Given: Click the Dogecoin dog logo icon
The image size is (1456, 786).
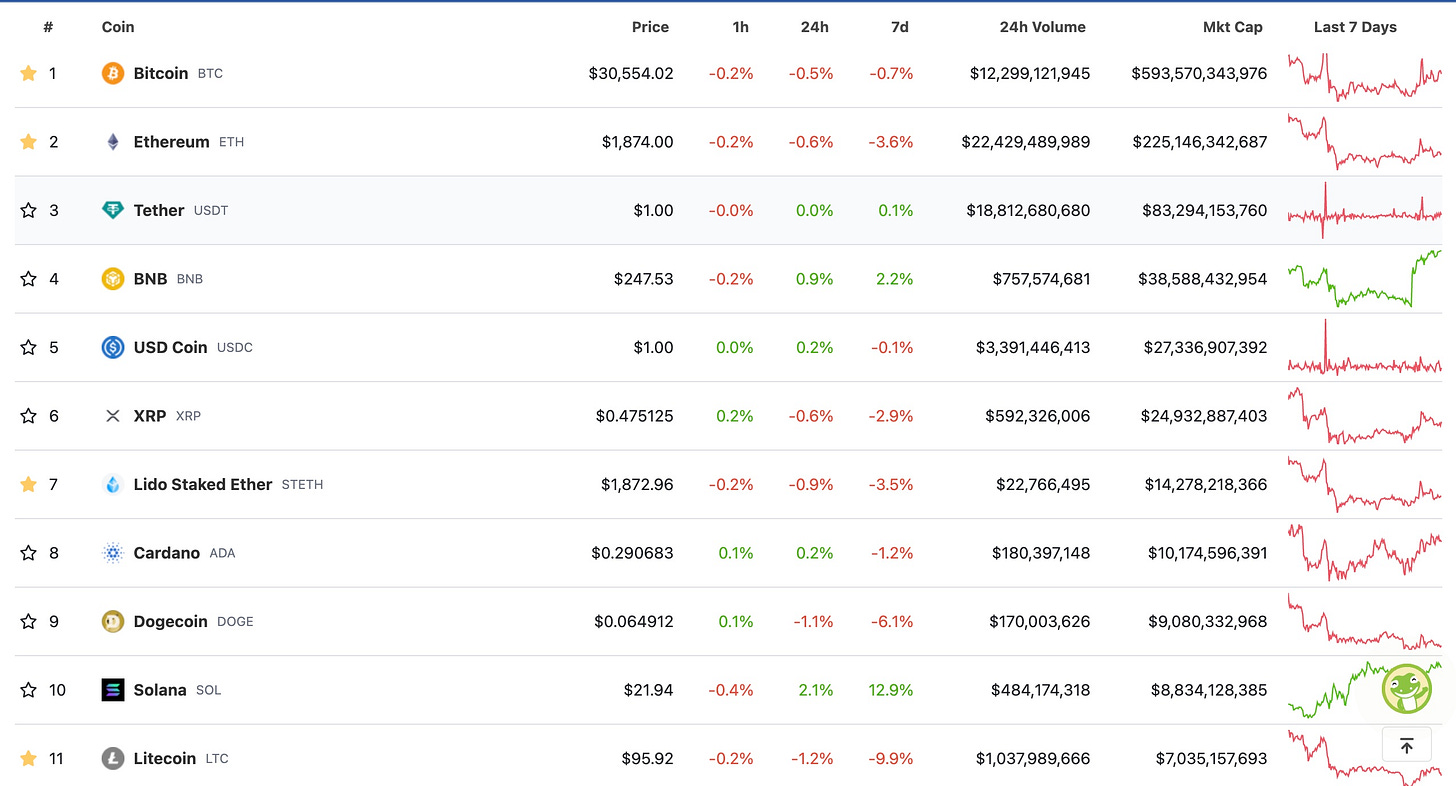Looking at the screenshot, I should pyautogui.click(x=113, y=621).
